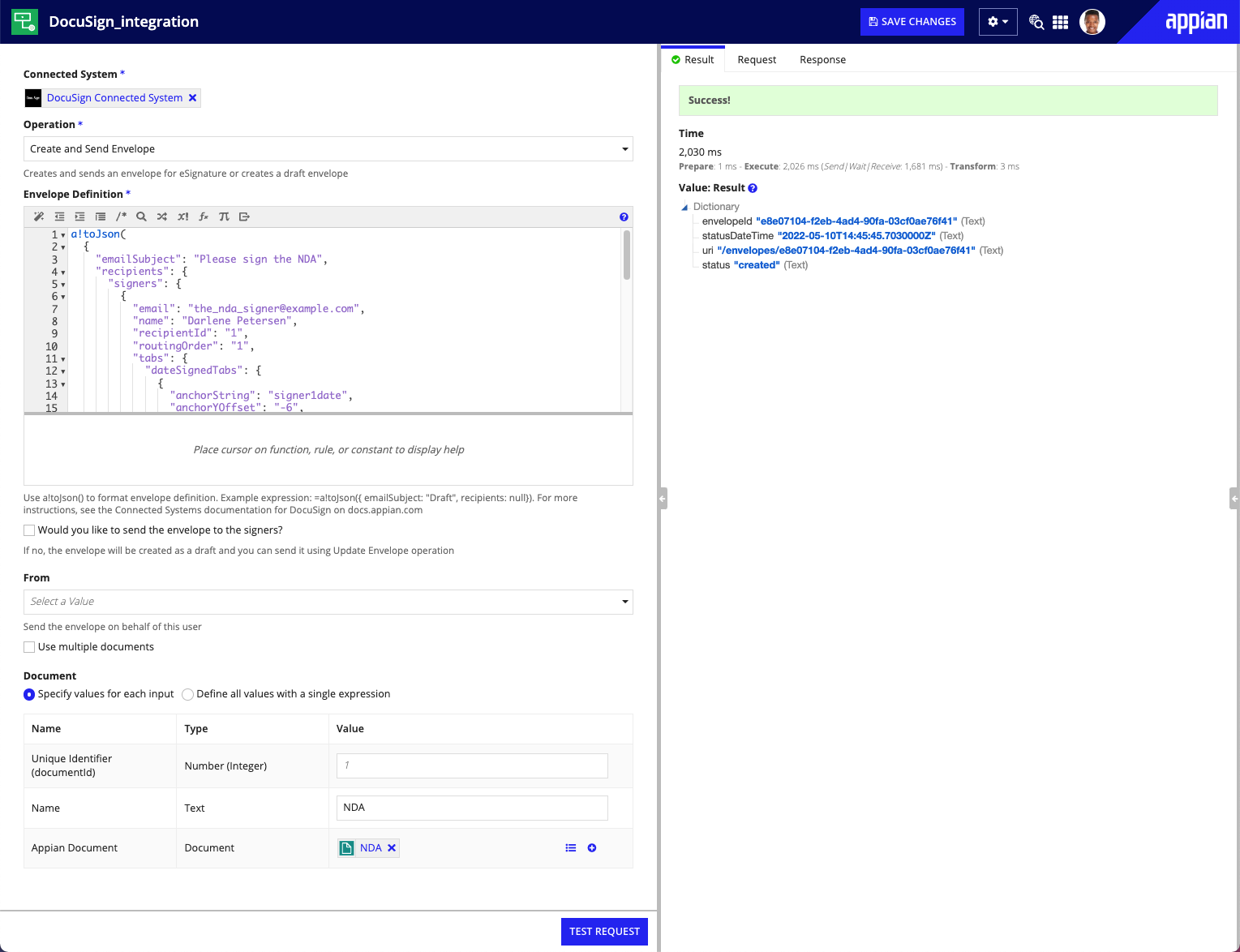The height and width of the screenshot is (952, 1240).
Task: Click the Appian logo
Action: tap(1196, 22)
